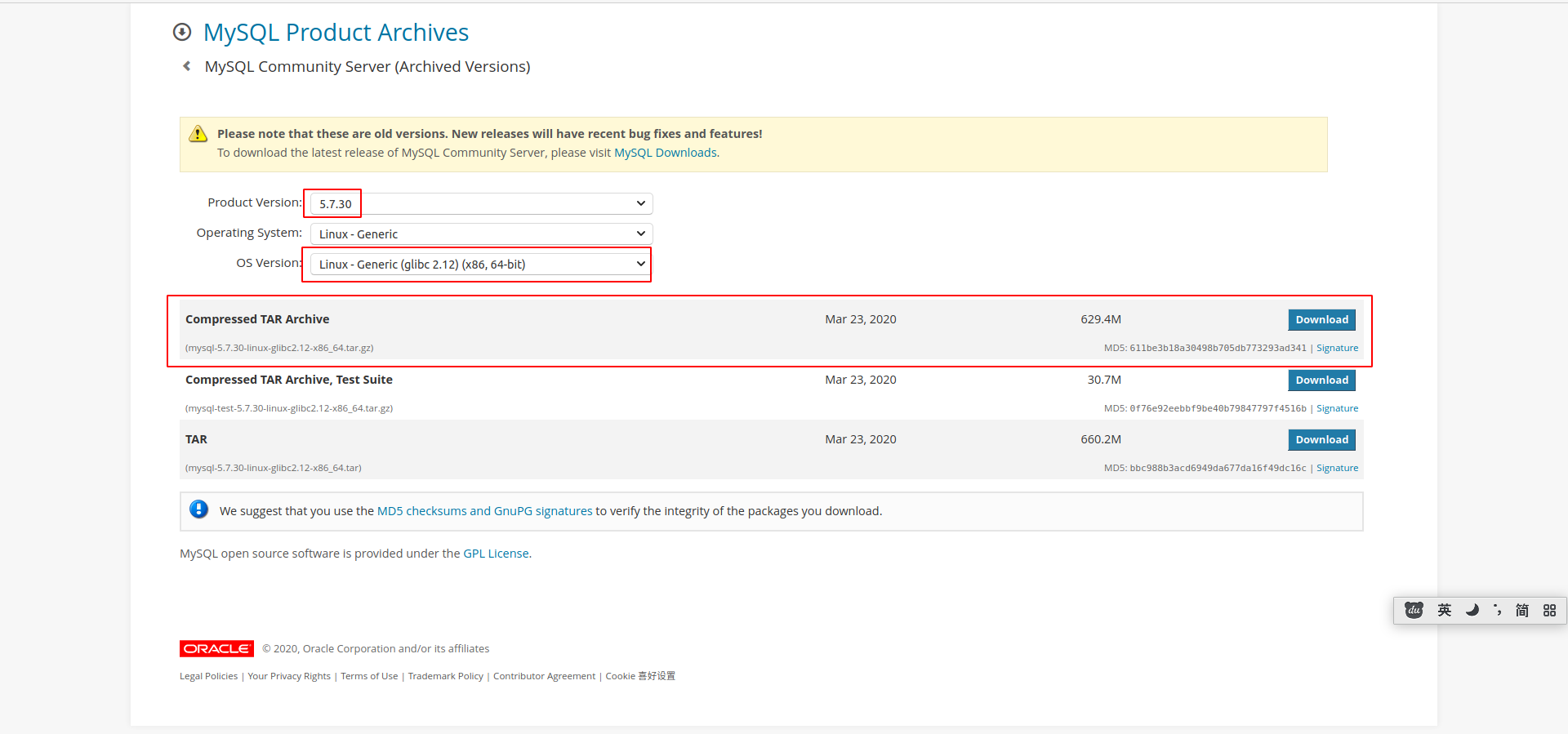Download the Compressed TAR Archive Test Suite
The height and width of the screenshot is (734, 1568).
click(x=1321, y=380)
